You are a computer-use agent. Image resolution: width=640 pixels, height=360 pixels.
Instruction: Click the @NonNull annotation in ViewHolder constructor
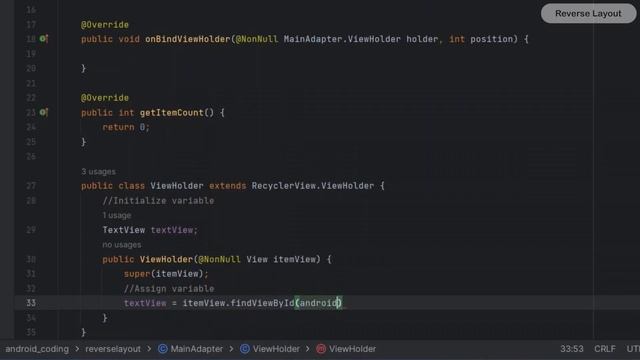(219, 260)
